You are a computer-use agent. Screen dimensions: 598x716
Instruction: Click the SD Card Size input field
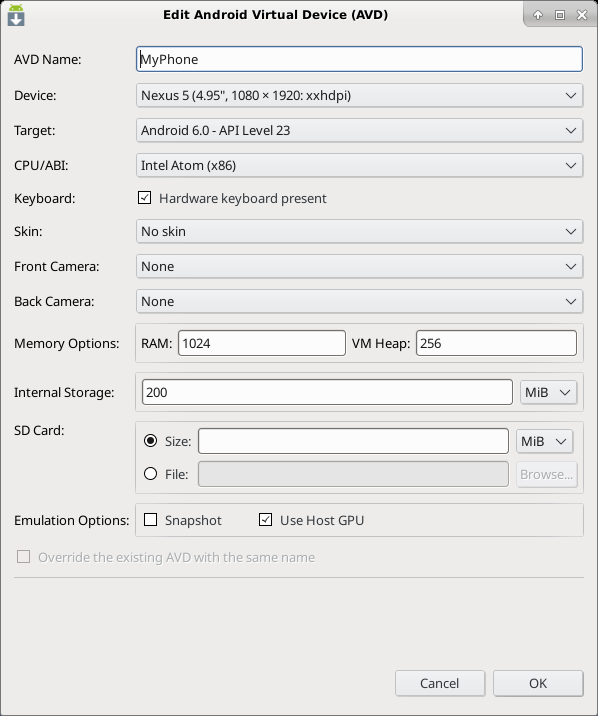[353, 441]
